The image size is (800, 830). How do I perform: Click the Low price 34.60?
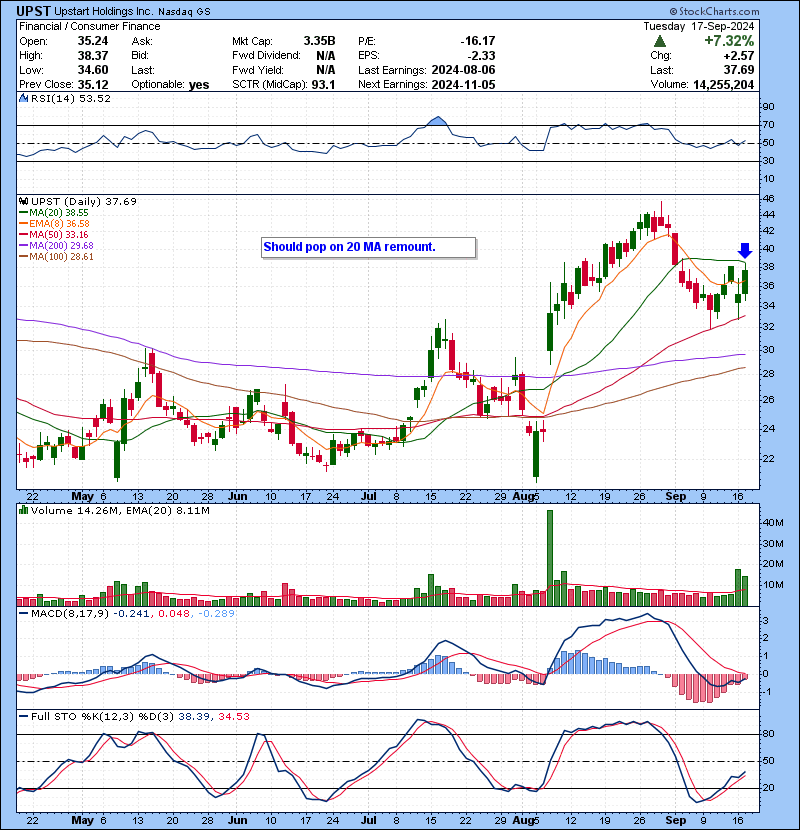pos(93,70)
